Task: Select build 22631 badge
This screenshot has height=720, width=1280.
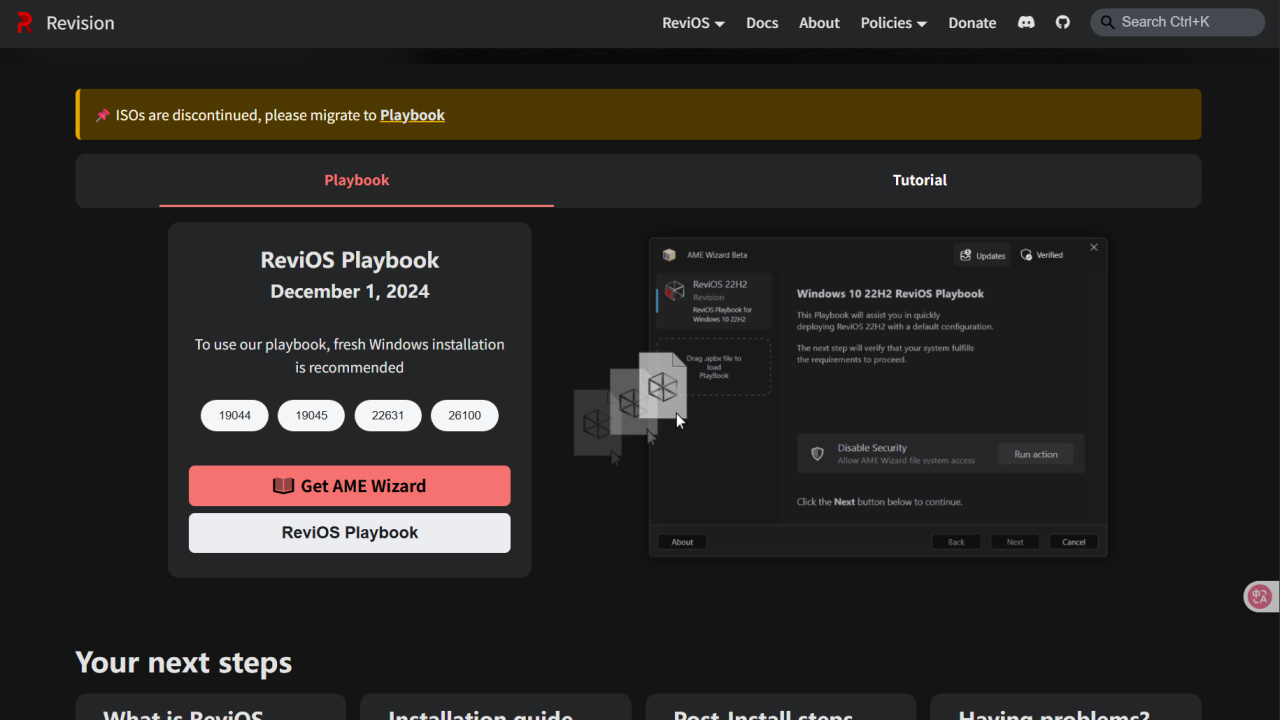Action: tap(388, 416)
